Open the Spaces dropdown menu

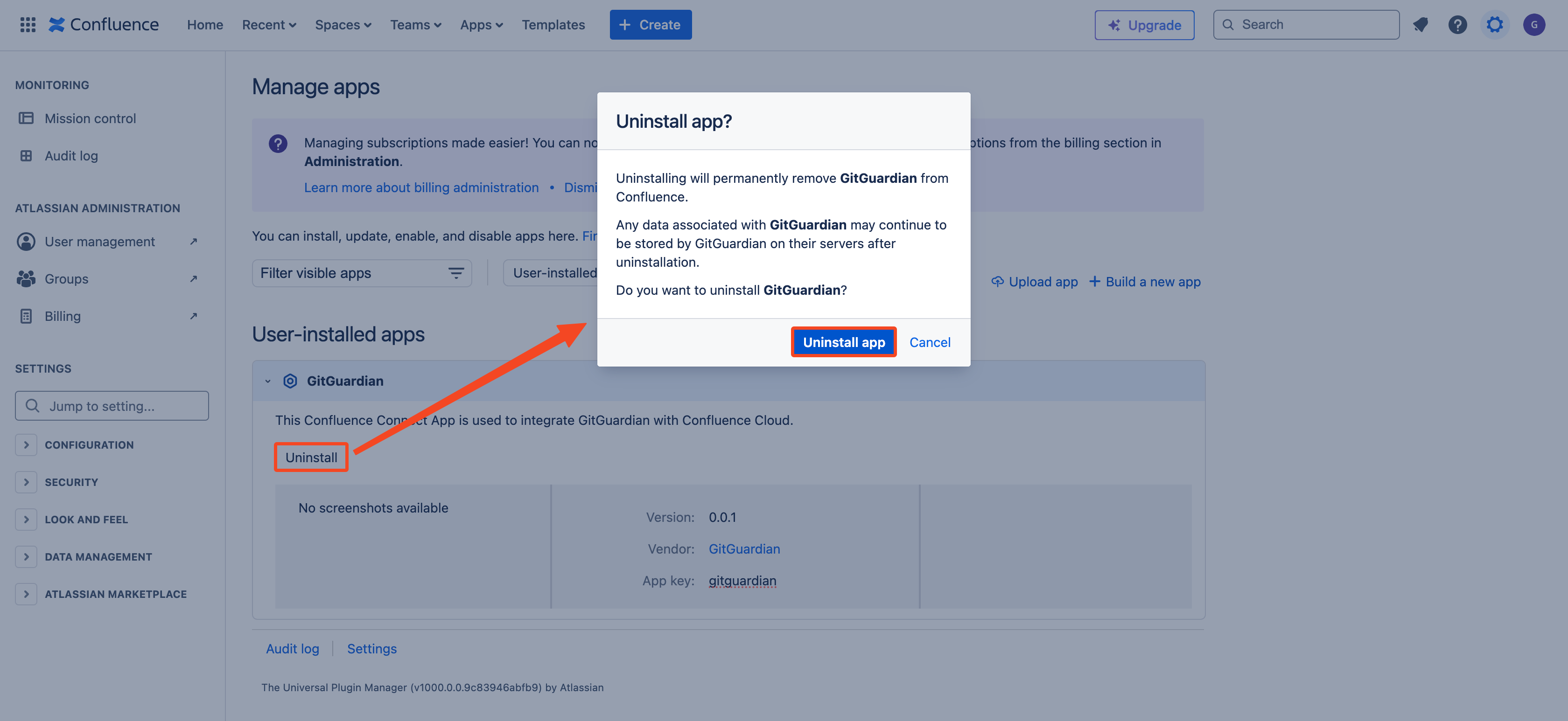pos(343,25)
